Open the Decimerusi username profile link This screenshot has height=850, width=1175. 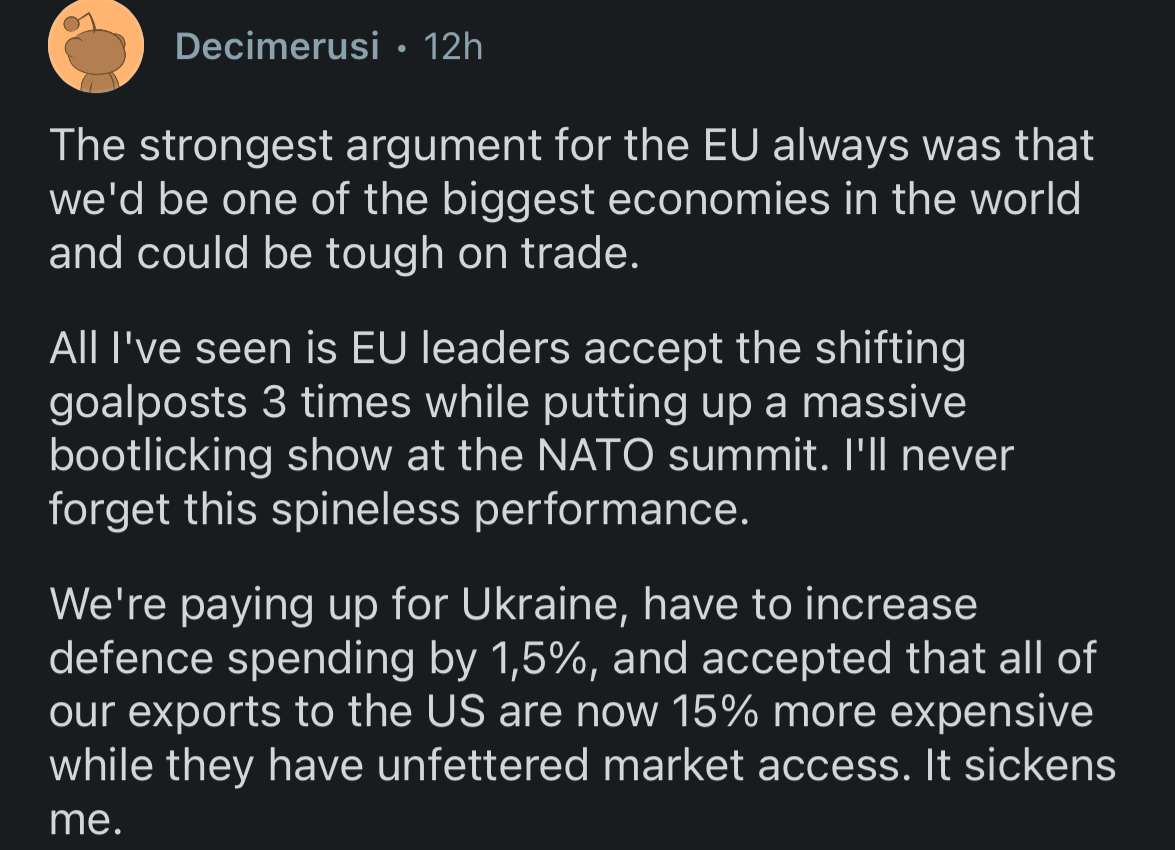click(277, 46)
